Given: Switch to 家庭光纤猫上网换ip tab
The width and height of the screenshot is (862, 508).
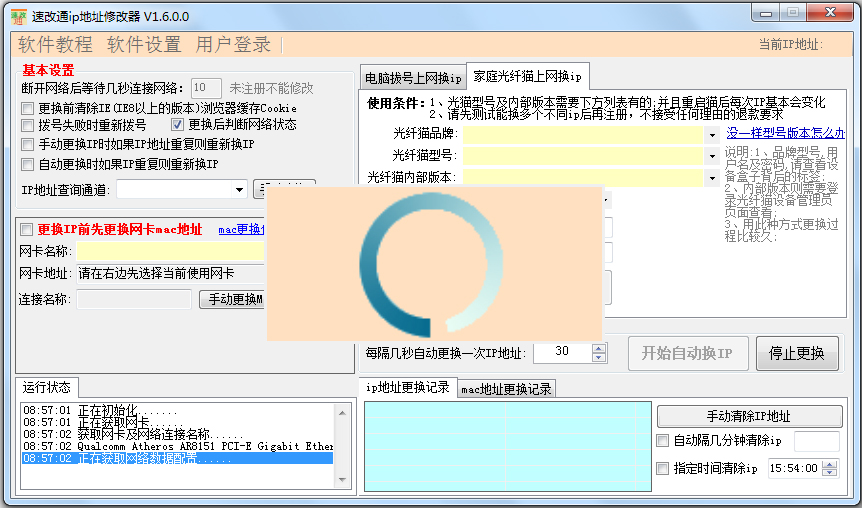Looking at the screenshot, I should click(528, 76).
